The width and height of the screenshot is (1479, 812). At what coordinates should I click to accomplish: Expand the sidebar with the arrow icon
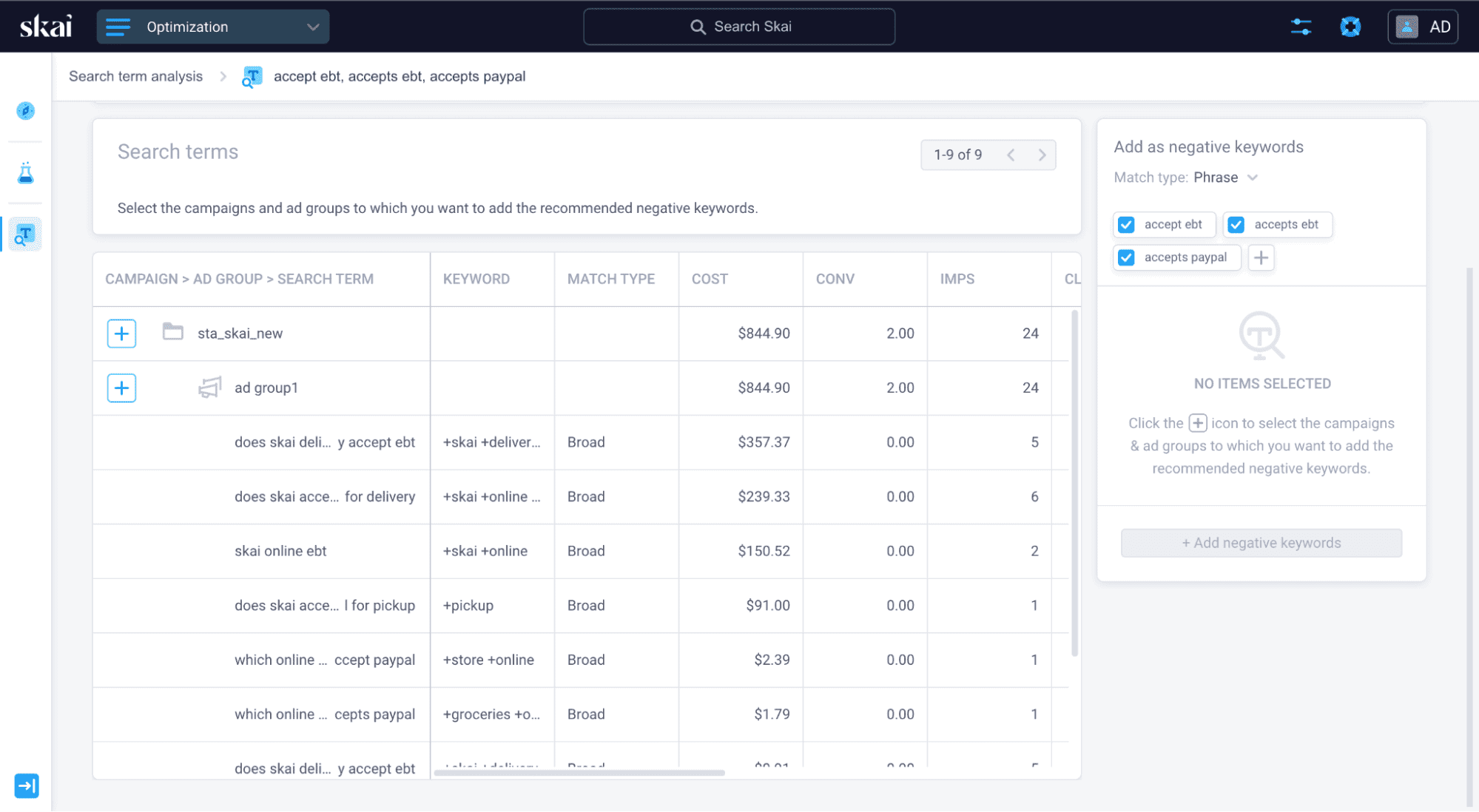(x=27, y=785)
